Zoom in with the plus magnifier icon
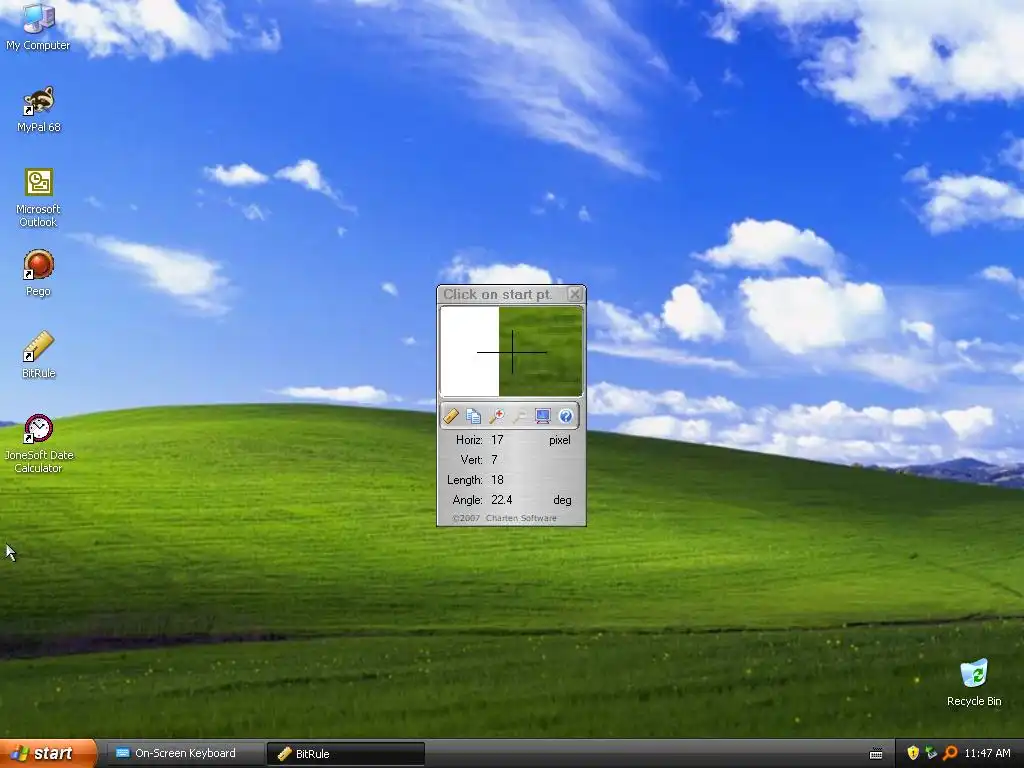 pos(496,416)
